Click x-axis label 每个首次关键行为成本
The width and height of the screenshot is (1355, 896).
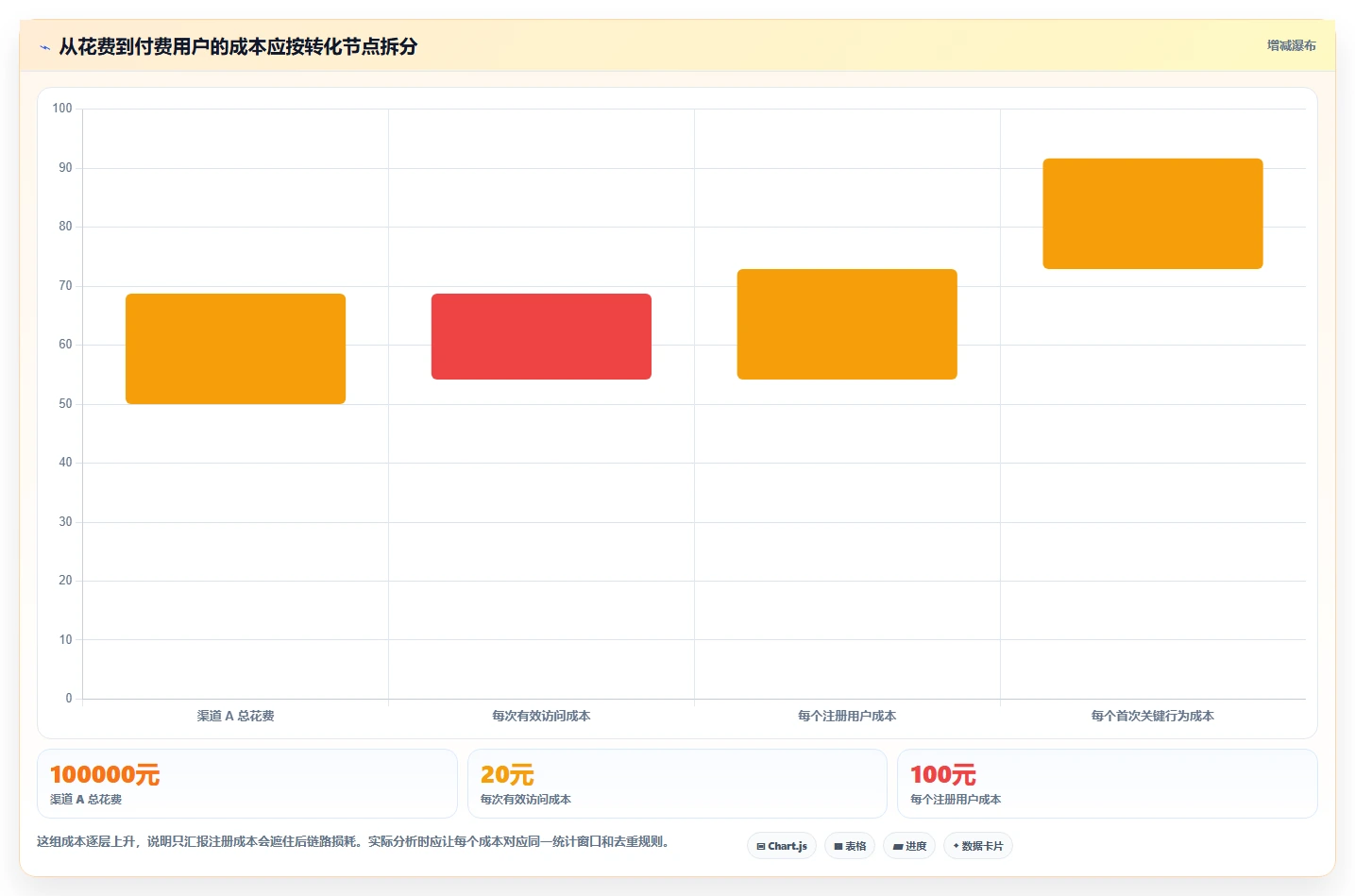tap(1153, 716)
